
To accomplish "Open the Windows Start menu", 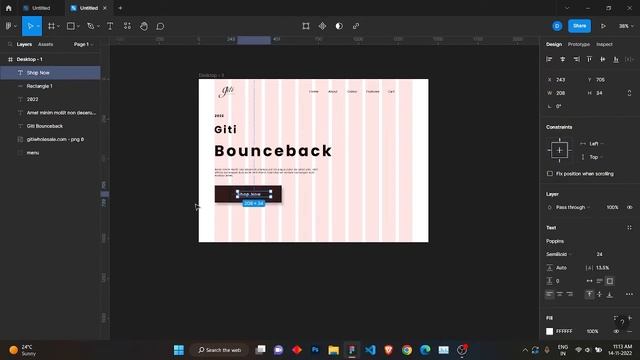I will 179,350.
